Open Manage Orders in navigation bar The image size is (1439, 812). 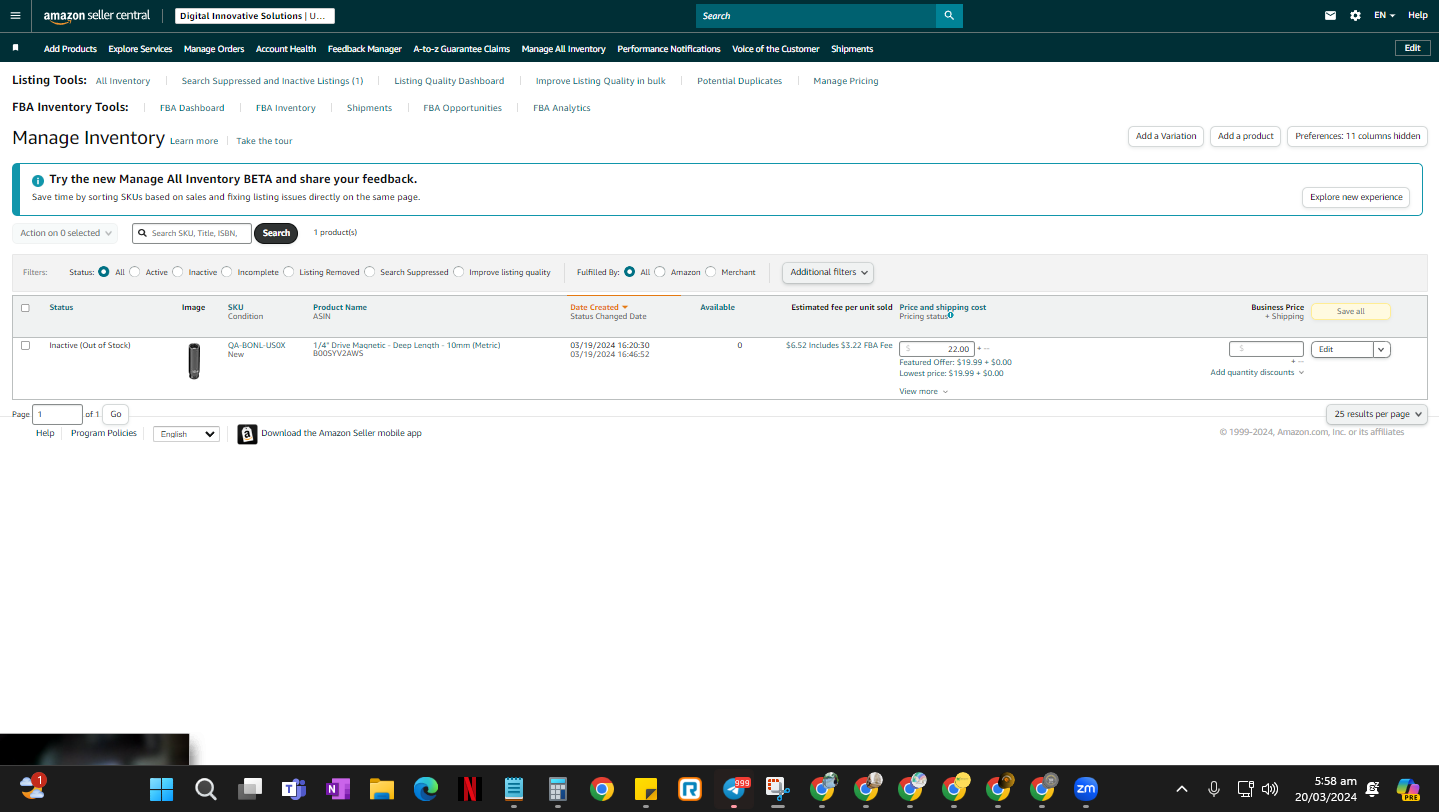point(214,49)
